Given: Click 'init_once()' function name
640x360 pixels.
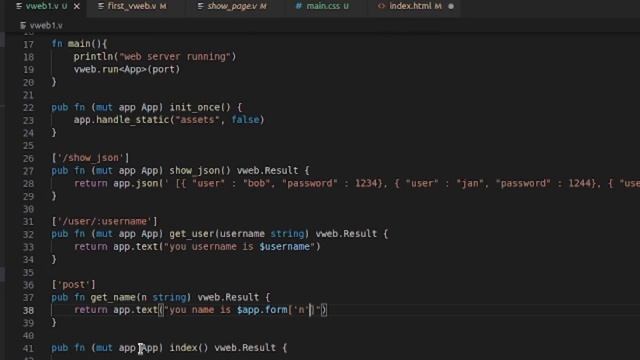Looking at the screenshot, I should point(200,107).
